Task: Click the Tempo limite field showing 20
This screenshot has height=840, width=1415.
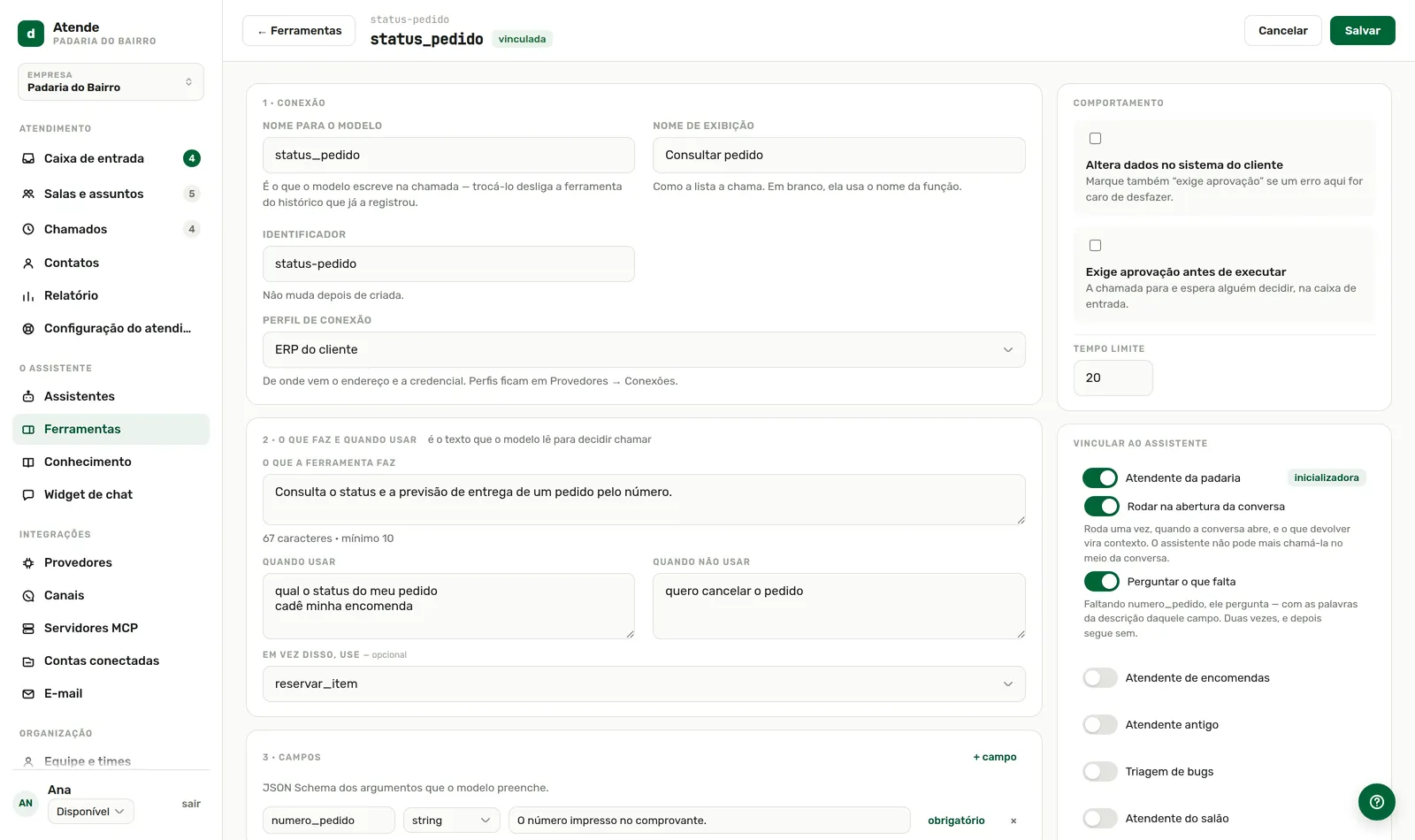Action: pyautogui.click(x=1113, y=378)
